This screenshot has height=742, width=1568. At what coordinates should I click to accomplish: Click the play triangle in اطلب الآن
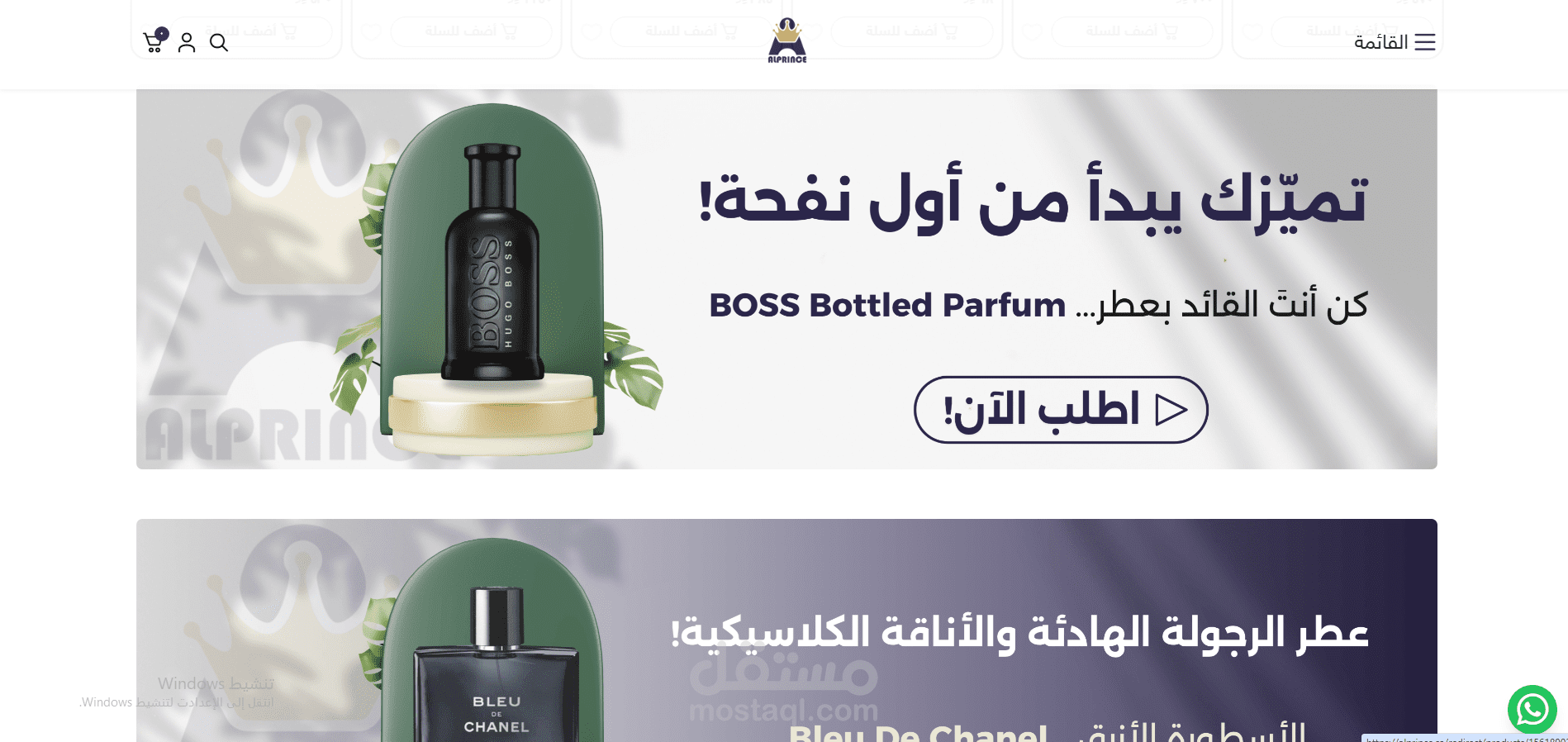click(x=1171, y=410)
